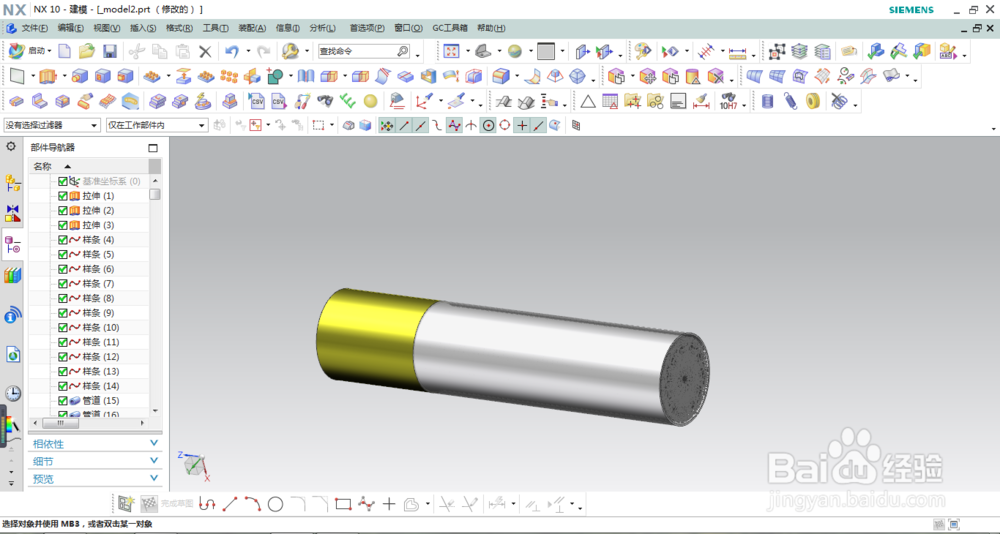Viewport: 1000px width, 534px height.
Task: Open the Extrude tool dropdown arrow
Action: [x=64, y=77]
